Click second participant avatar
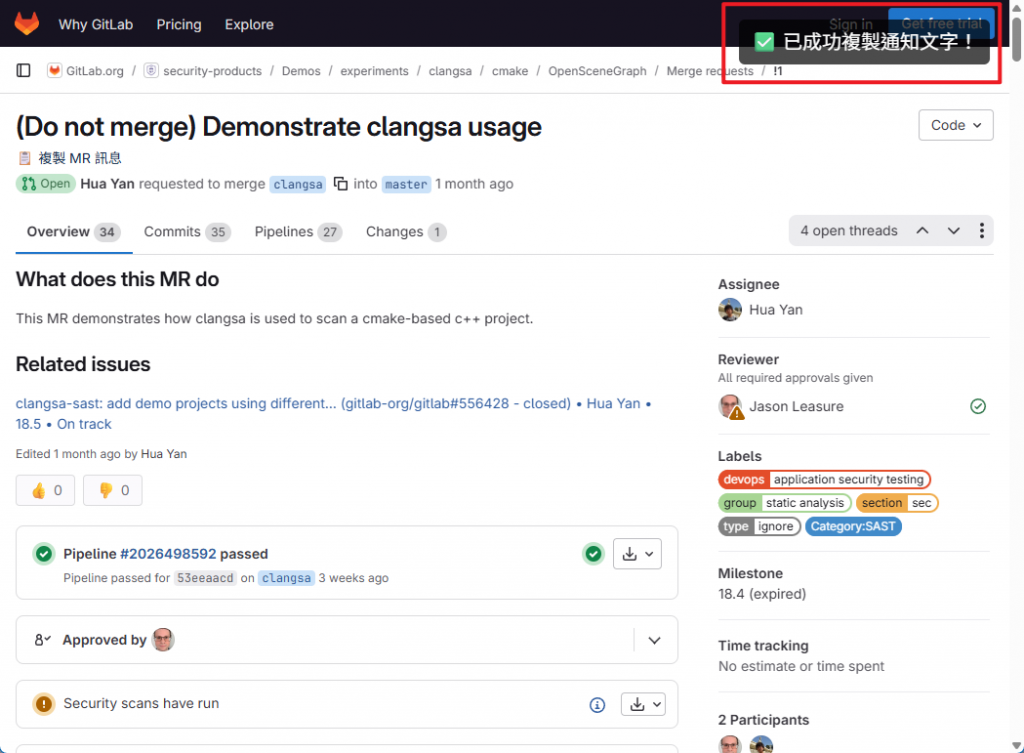The image size is (1024, 753). (761, 744)
